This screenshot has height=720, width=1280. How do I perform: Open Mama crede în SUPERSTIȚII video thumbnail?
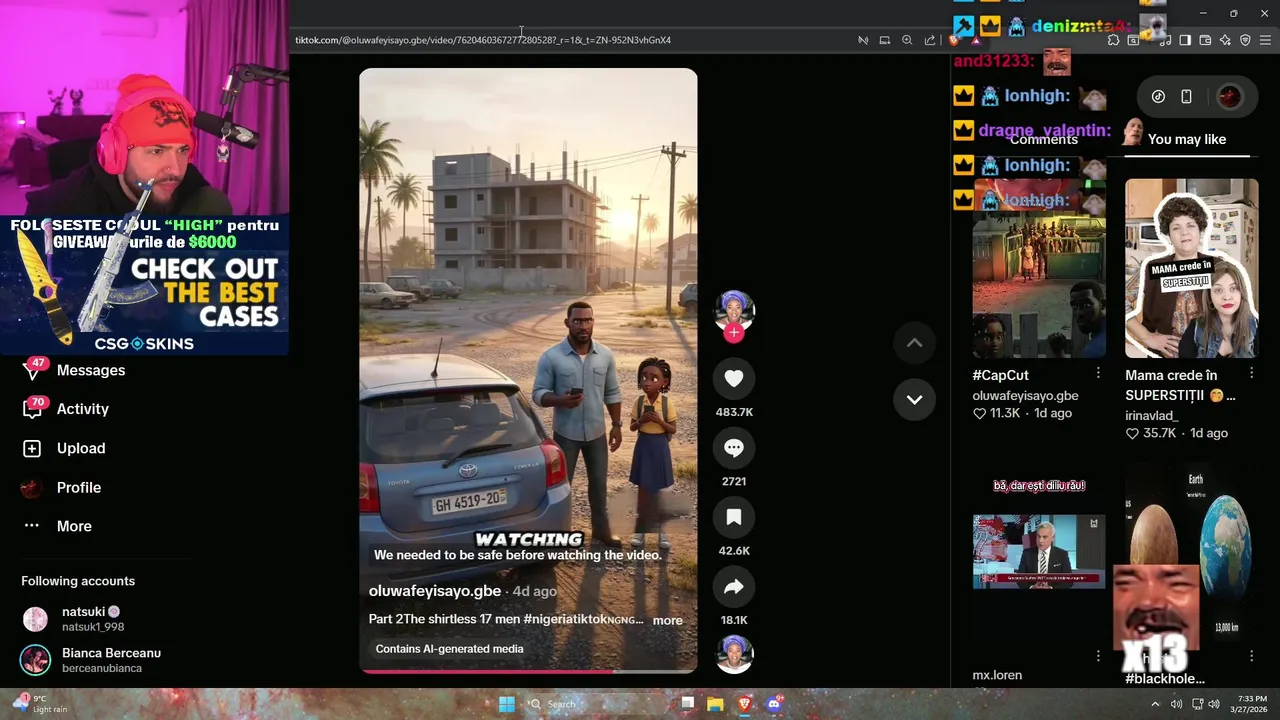[x=1191, y=268]
